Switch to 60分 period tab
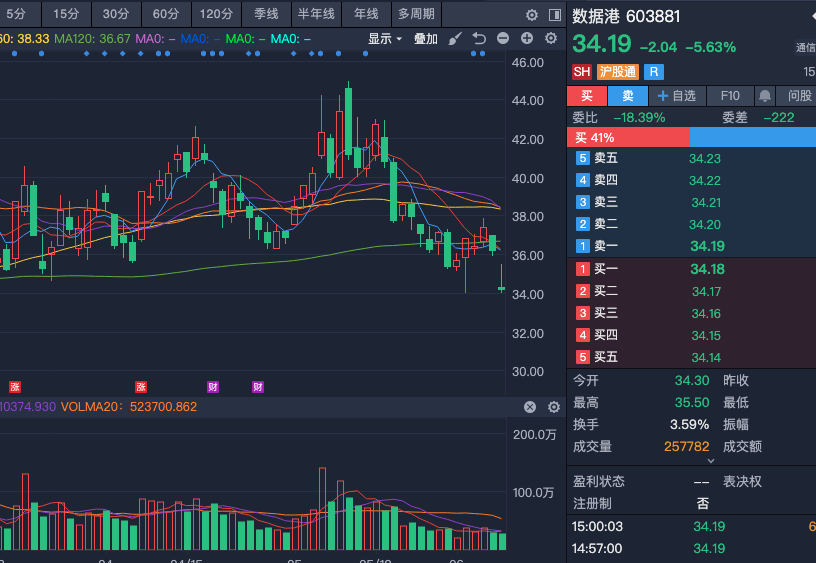This screenshot has height=563, width=816. [x=165, y=14]
